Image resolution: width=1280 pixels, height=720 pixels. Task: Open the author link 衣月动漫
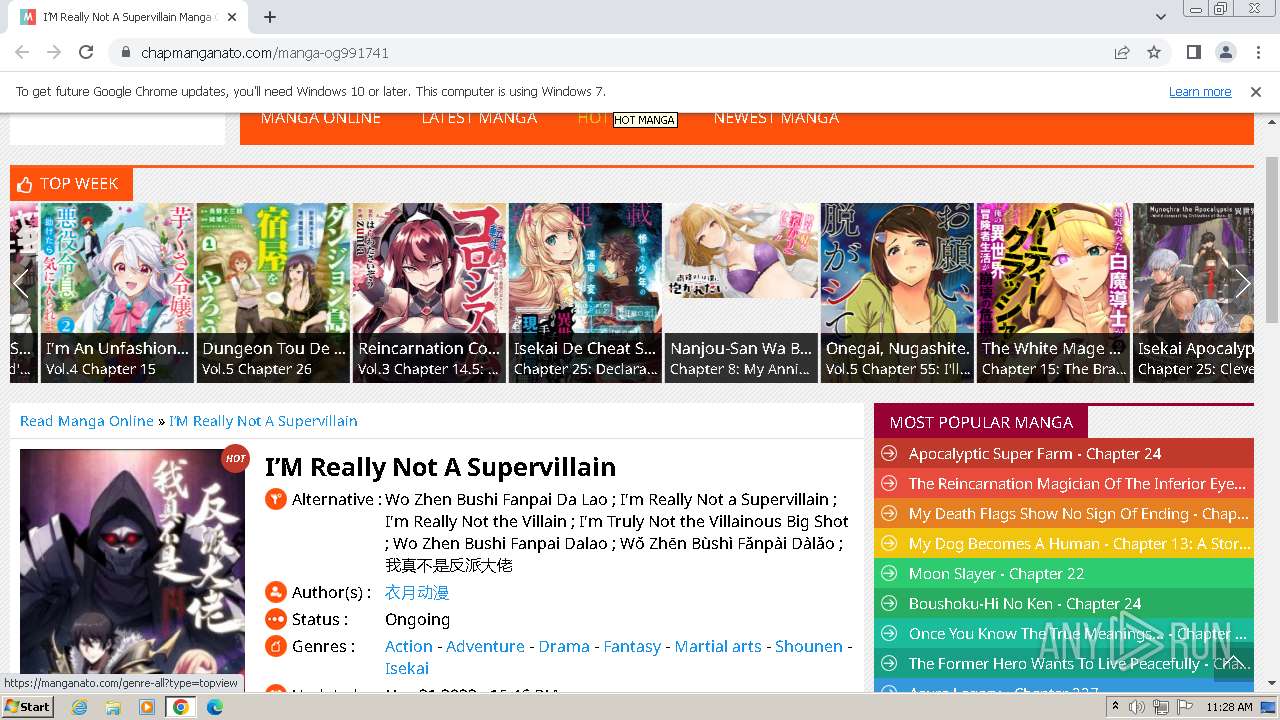click(417, 593)
